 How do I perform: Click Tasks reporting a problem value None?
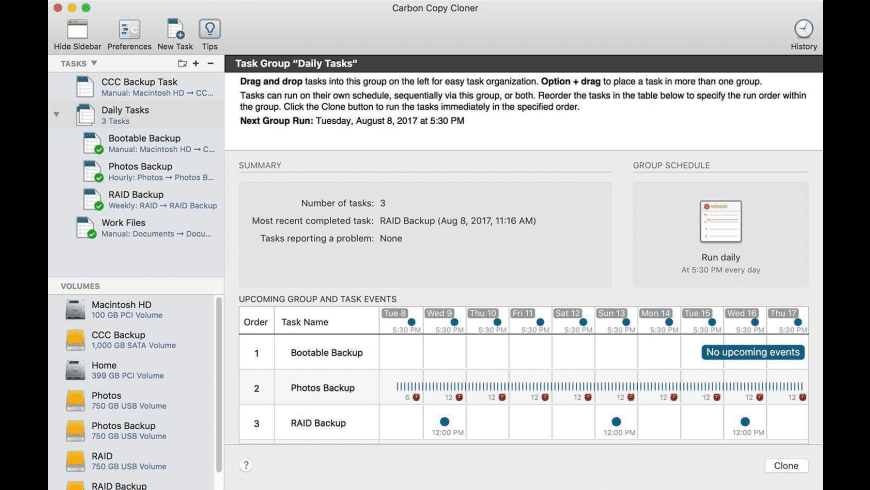pos(391,239)
